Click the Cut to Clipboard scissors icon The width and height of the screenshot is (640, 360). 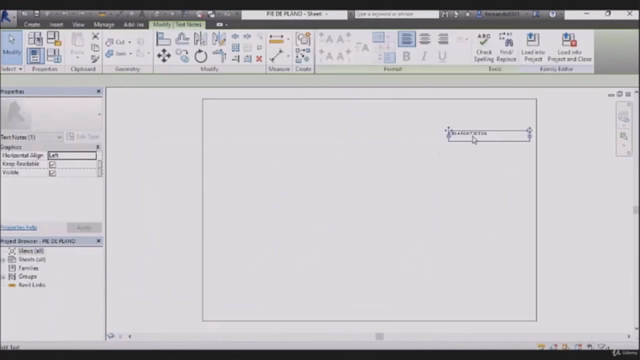tap(95, 37)
